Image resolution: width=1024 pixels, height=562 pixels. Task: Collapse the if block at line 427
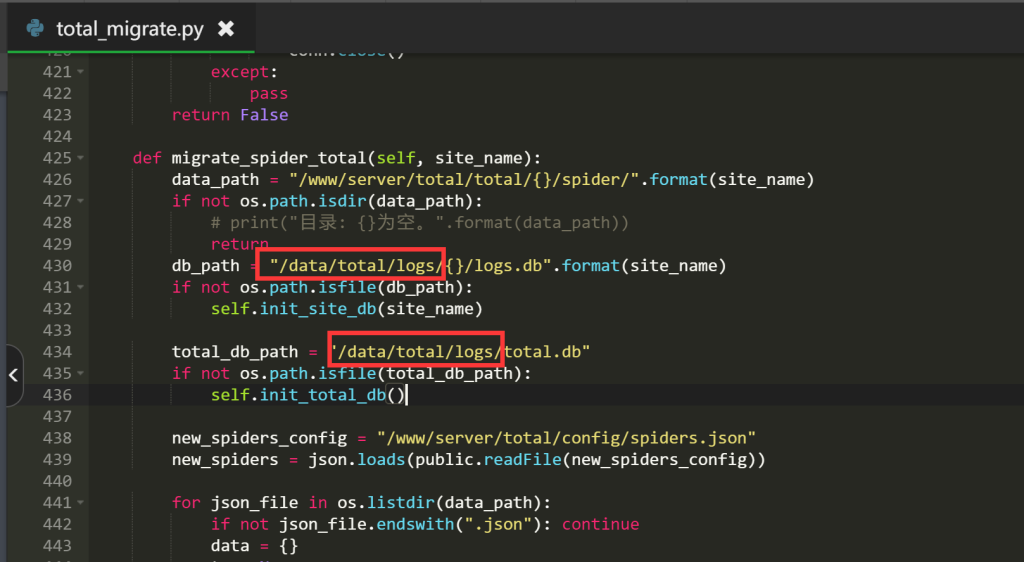(80, 201)
